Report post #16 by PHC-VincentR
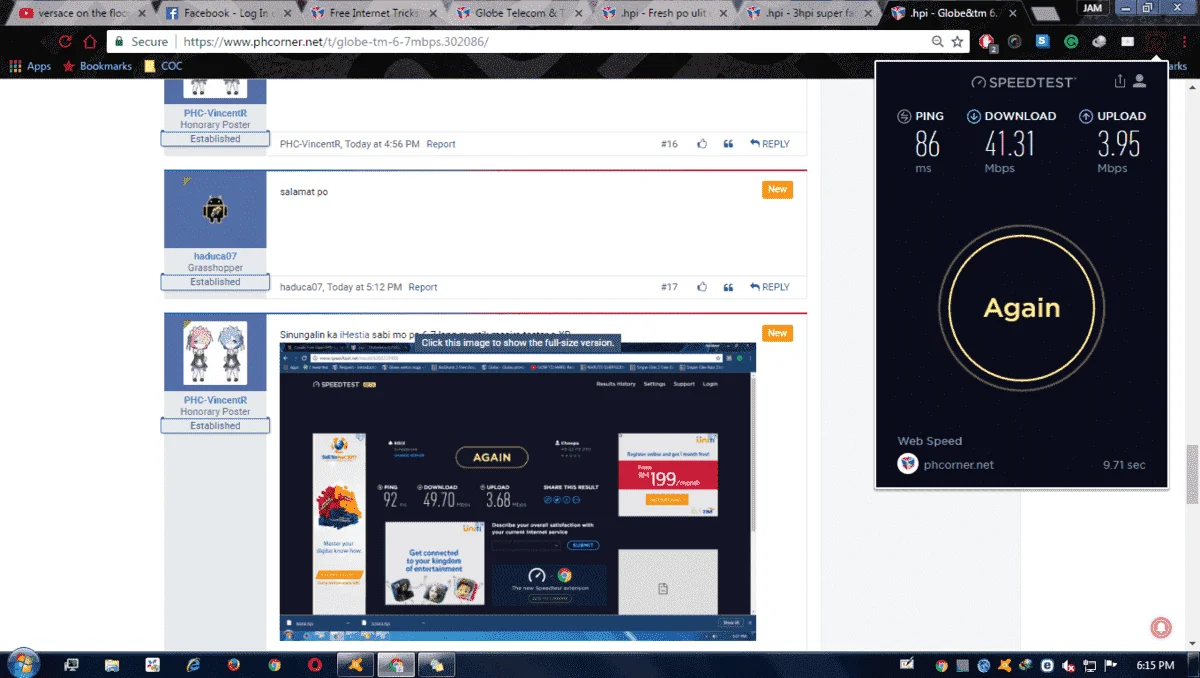The height and width of the screenshot is (678, 1200). [441, 144]
